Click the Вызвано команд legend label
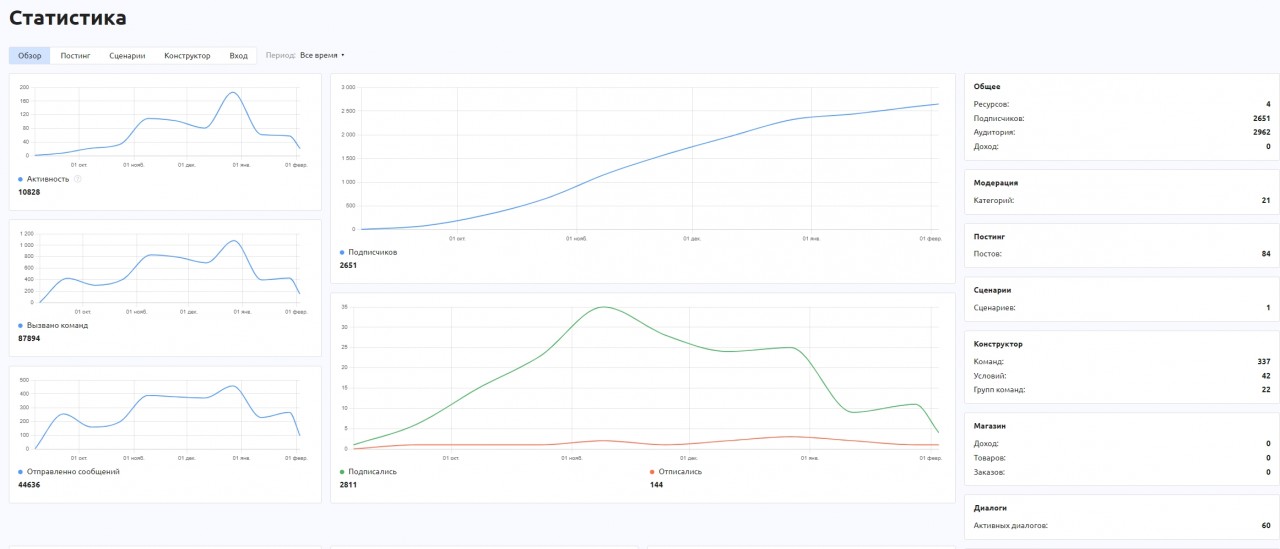This screenshot has height=549, width=1280. pyautogui.click(x=57, y=325)
